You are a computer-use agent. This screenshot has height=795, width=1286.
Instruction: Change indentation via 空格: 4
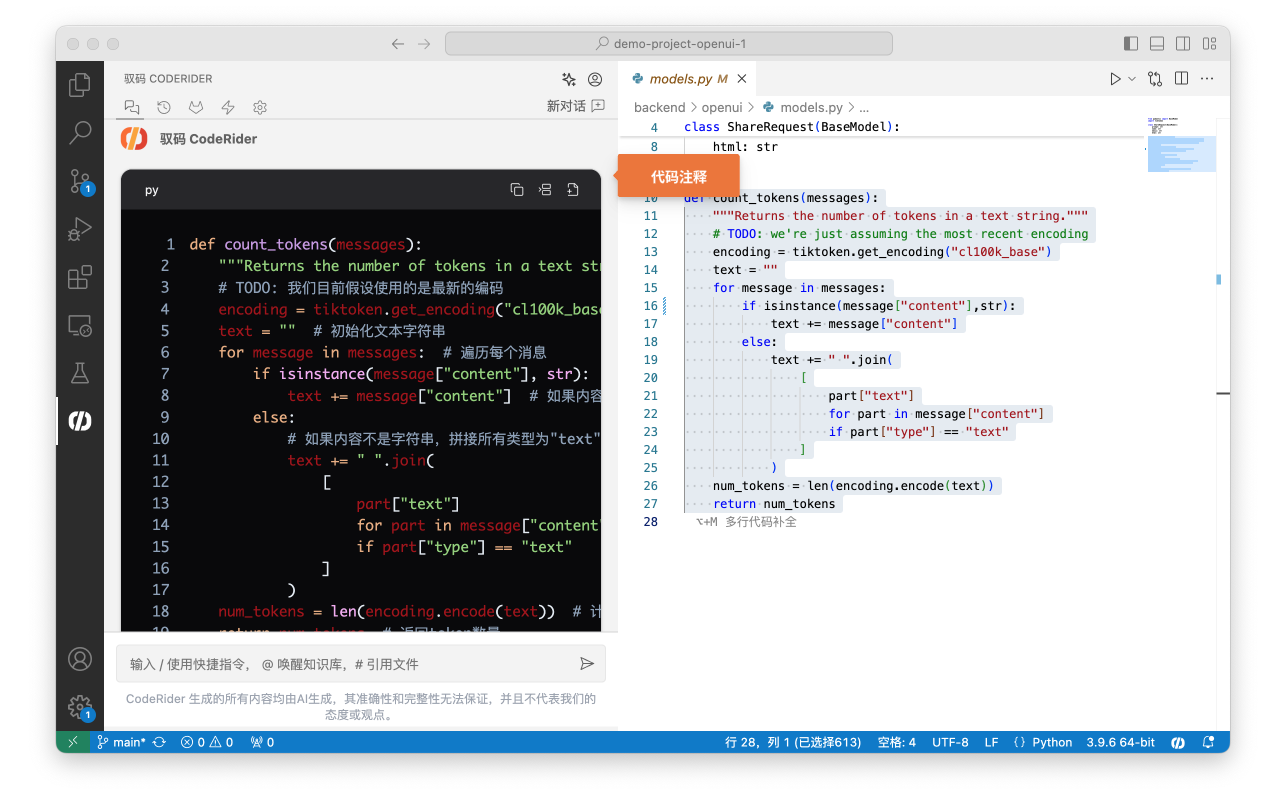click(x=896, y=742)
